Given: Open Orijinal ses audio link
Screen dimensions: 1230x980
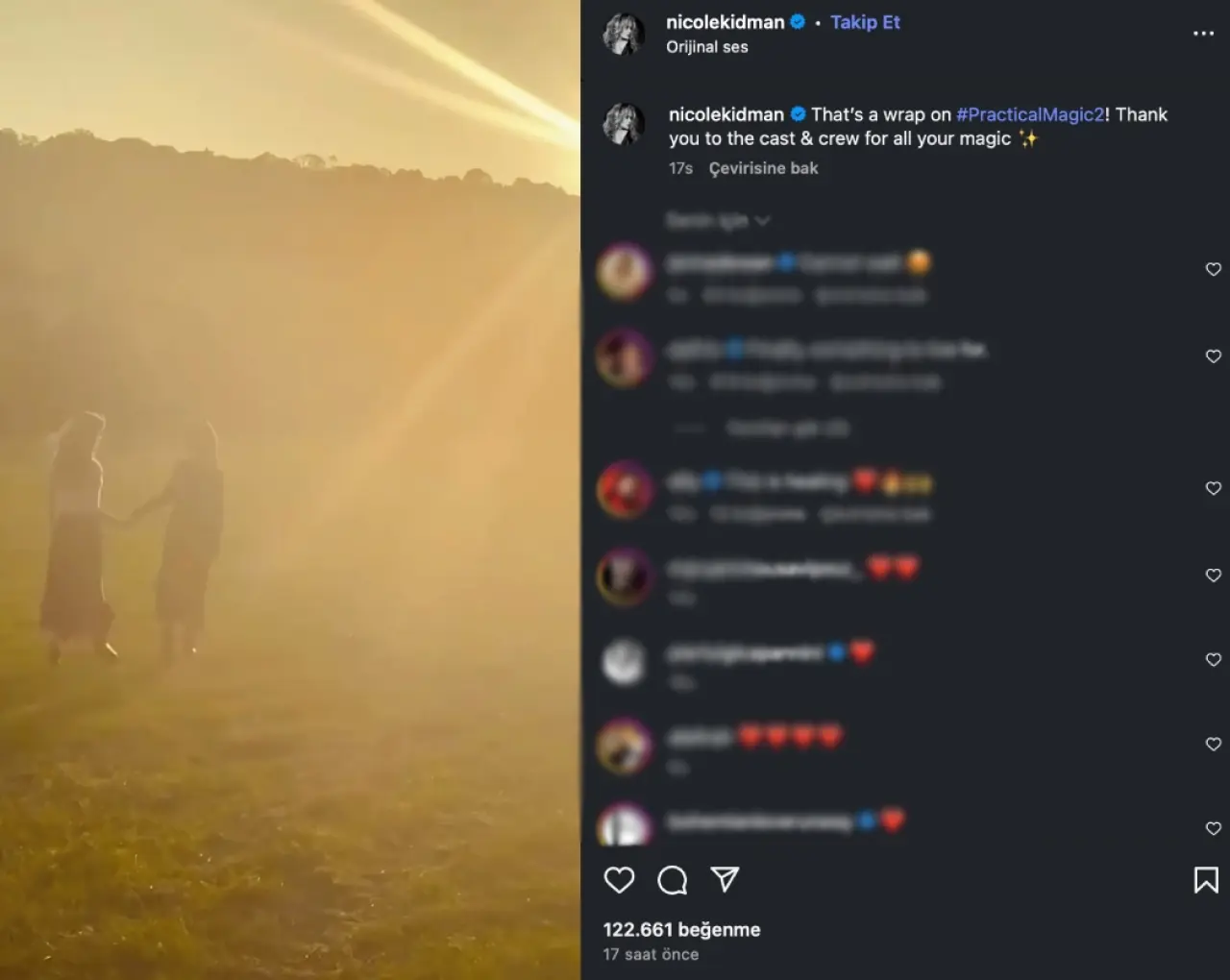Looking at the screenshot, I should 707,47.
